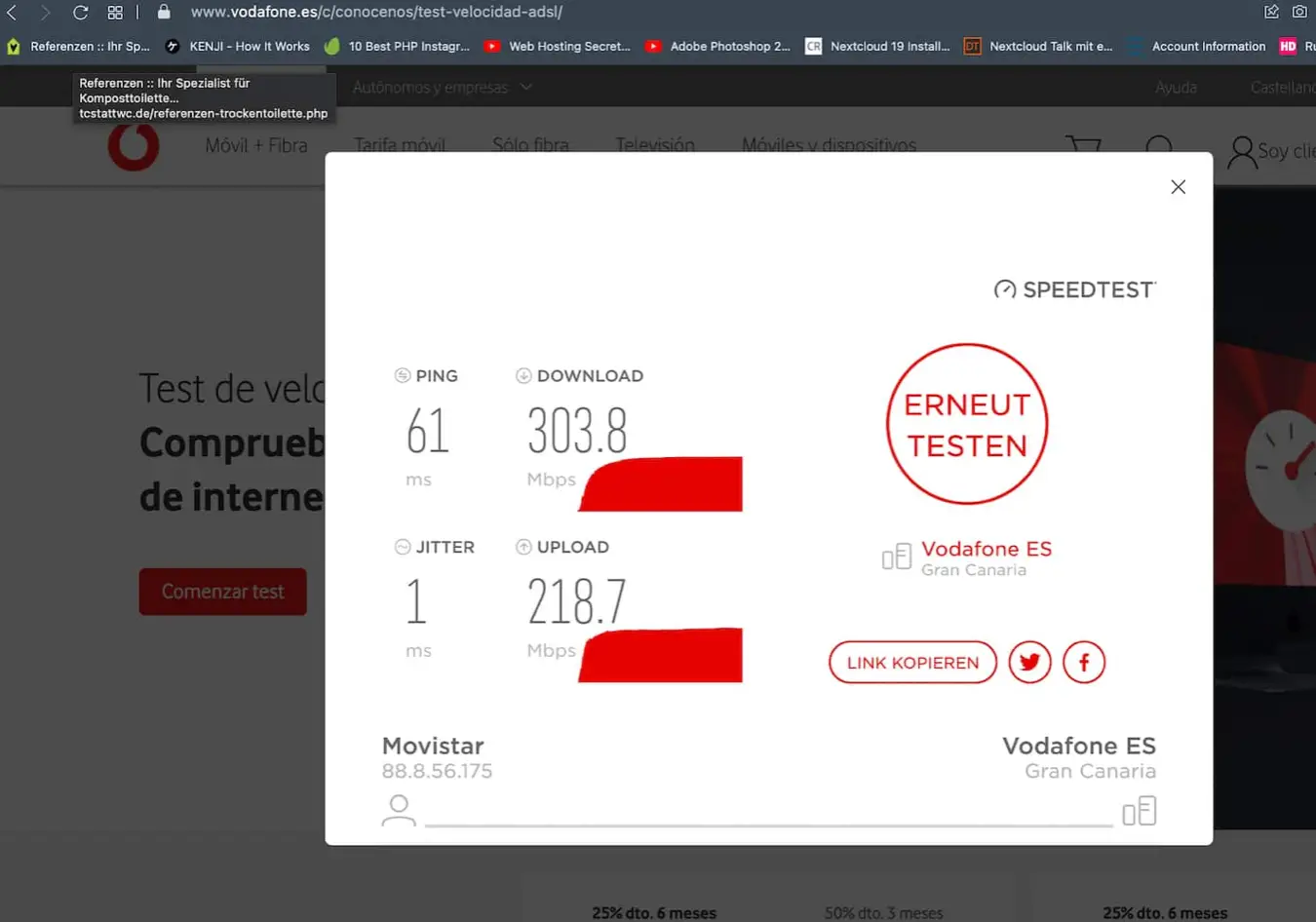This screenshot has height=922, width=1316.
Task: Open the Adobe Photoshop 2... bookmark
Action: (x=718, y=46)
